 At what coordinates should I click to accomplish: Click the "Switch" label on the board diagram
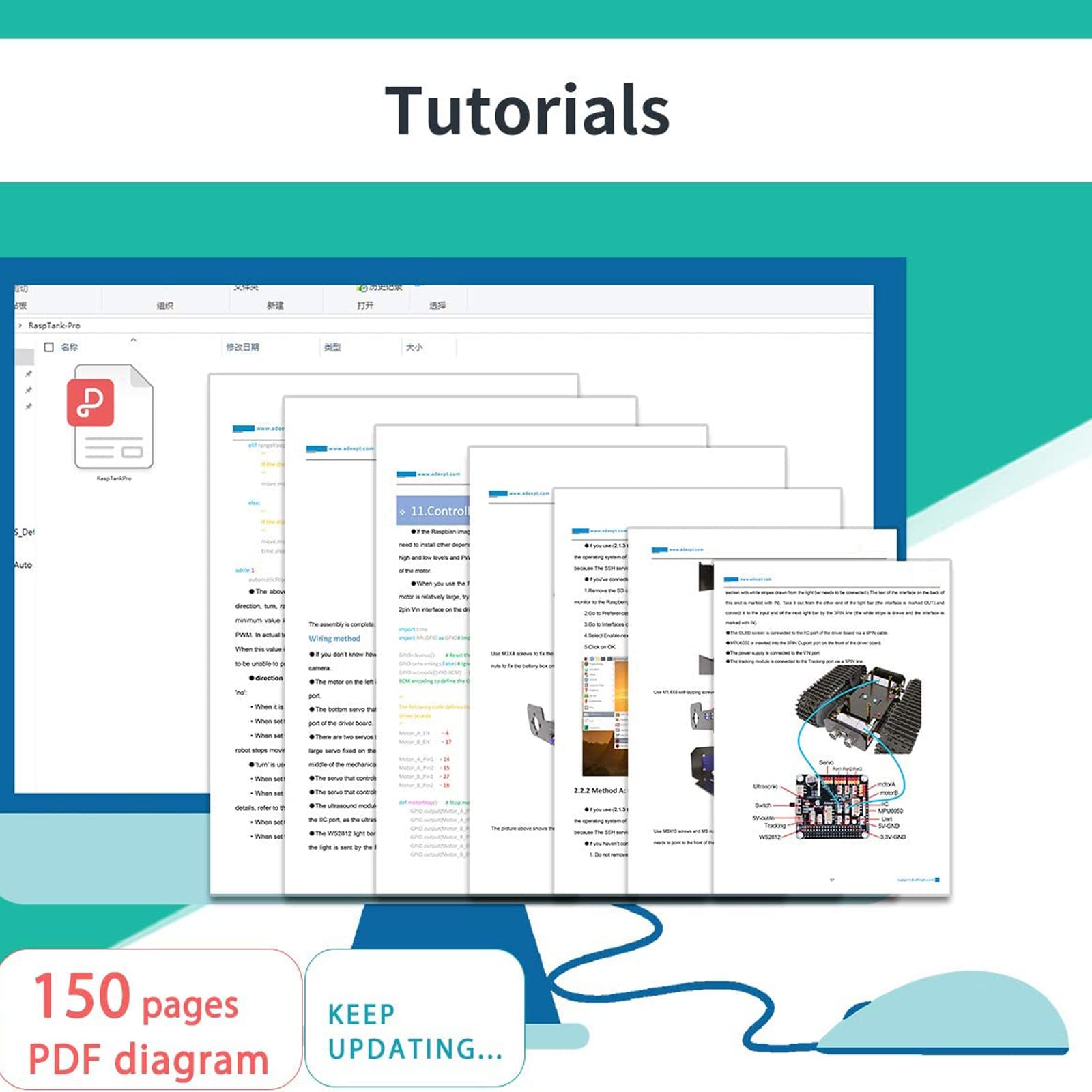(763, 805)
